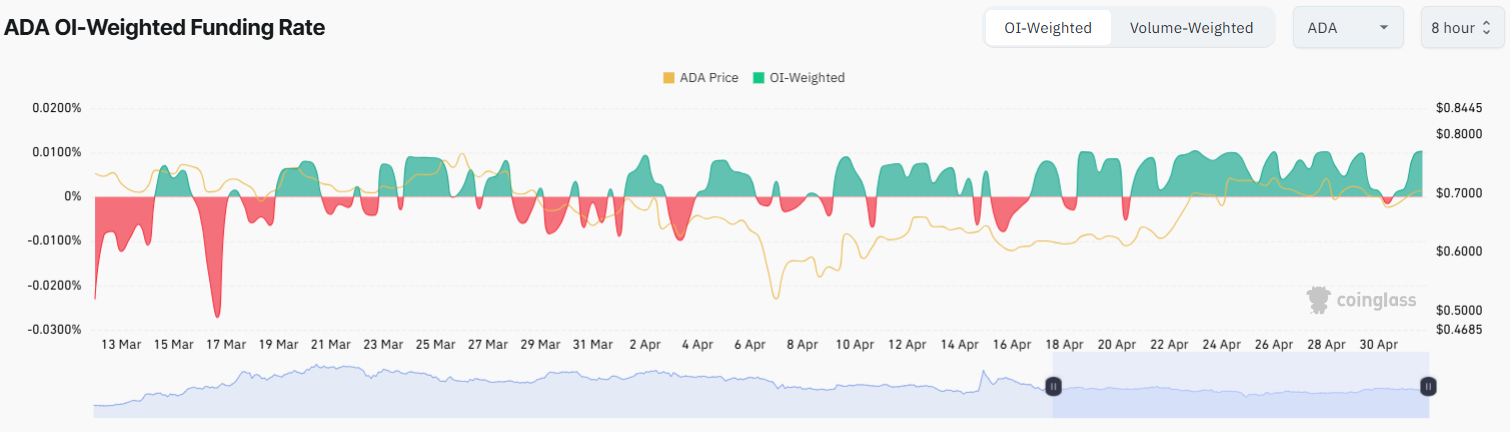
Task: Click the up-down chevron beside 8 hour
Action: (1486, 28)
